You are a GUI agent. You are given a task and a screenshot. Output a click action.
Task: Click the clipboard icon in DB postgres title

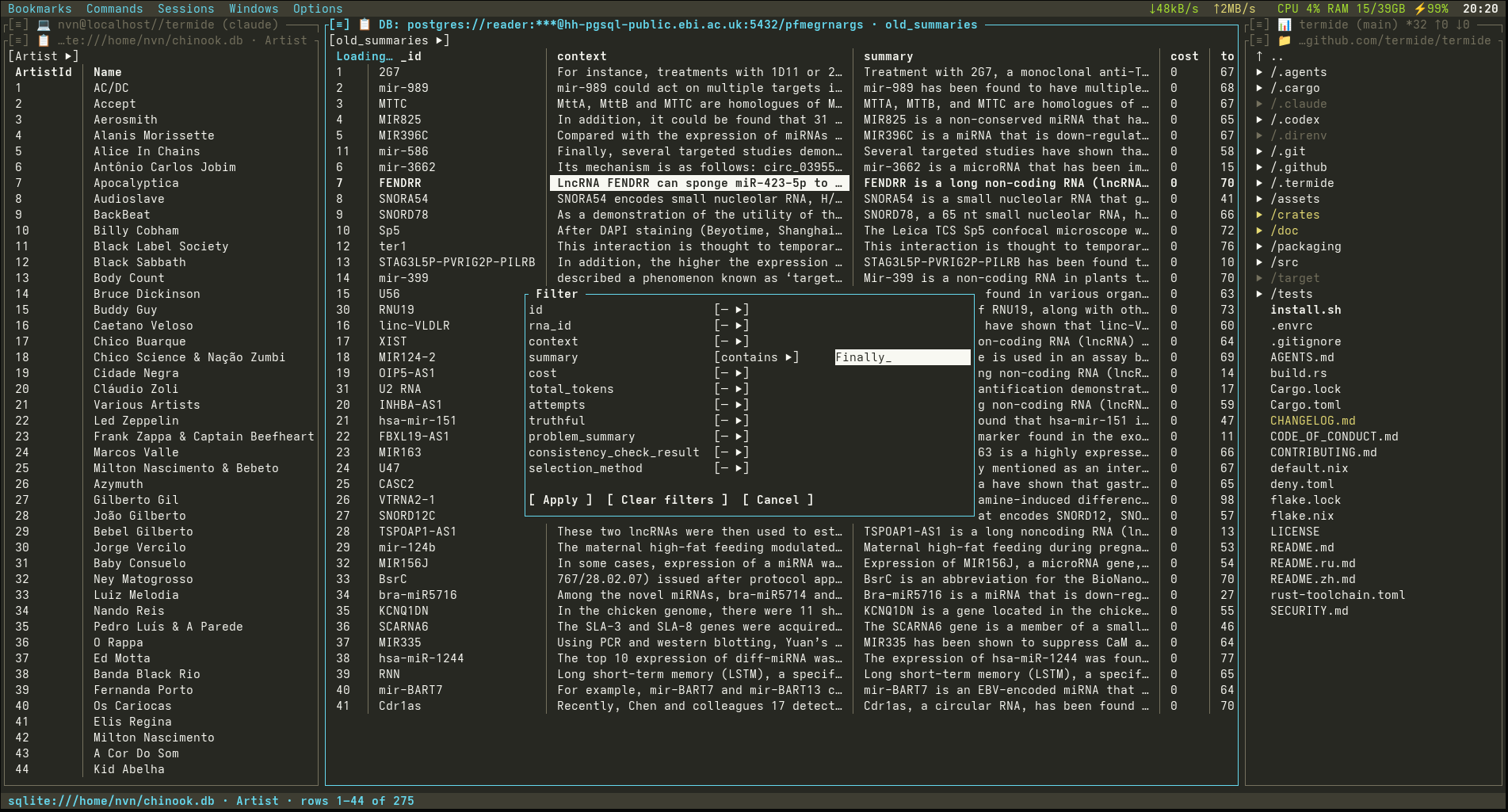coord(365,25)
